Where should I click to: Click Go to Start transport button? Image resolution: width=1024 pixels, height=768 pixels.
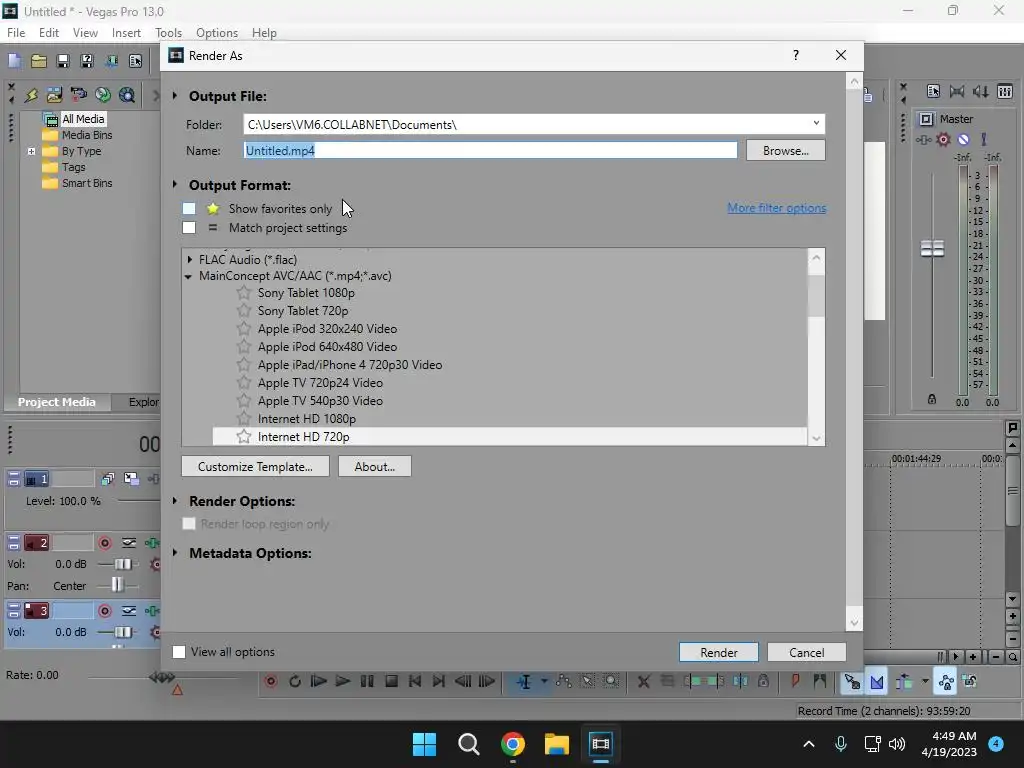(415, 681)
